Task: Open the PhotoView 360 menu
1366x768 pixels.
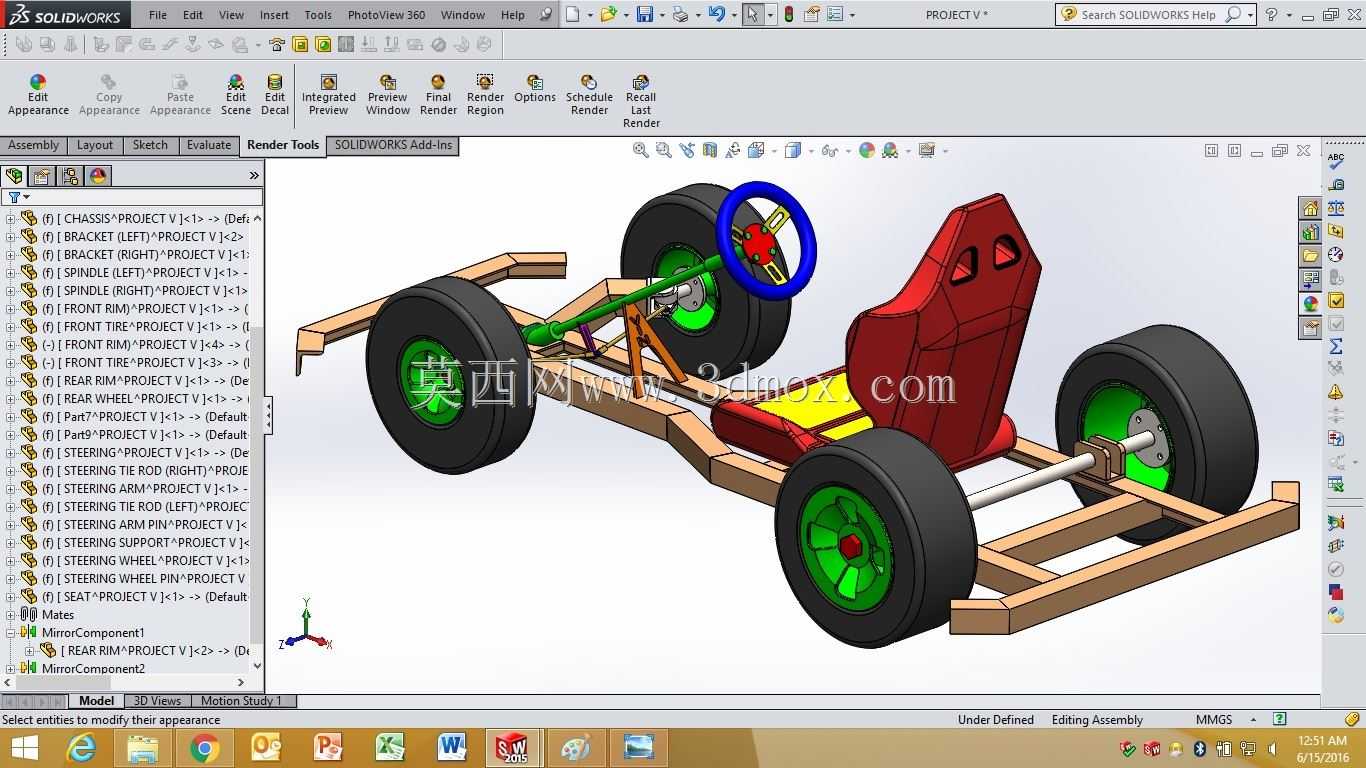Action: (x=386, y=15)
